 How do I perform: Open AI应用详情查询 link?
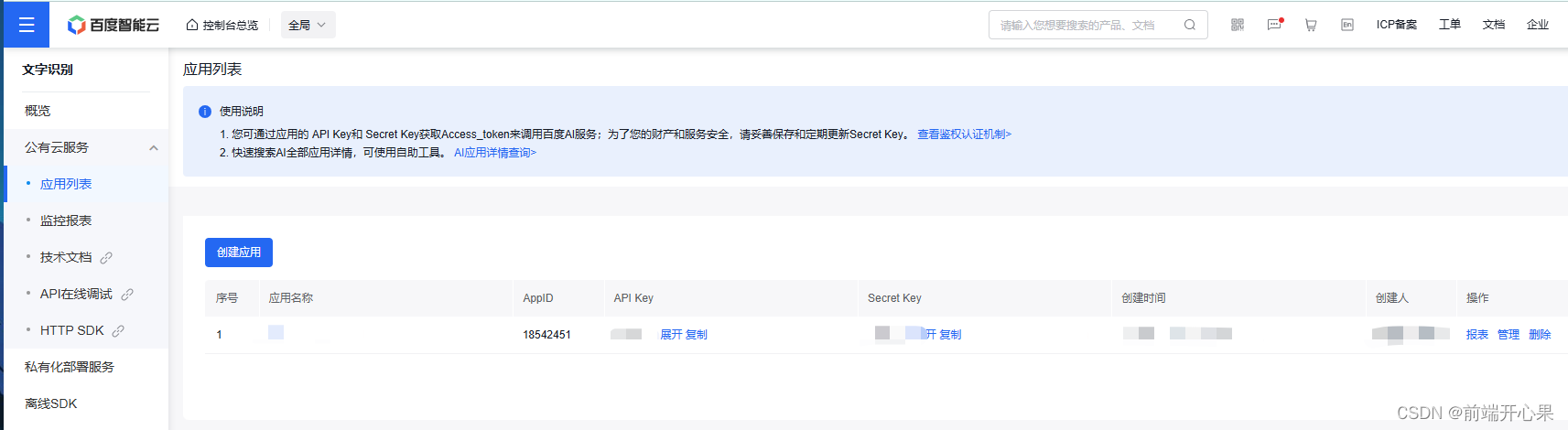click(x=495, y=153)
